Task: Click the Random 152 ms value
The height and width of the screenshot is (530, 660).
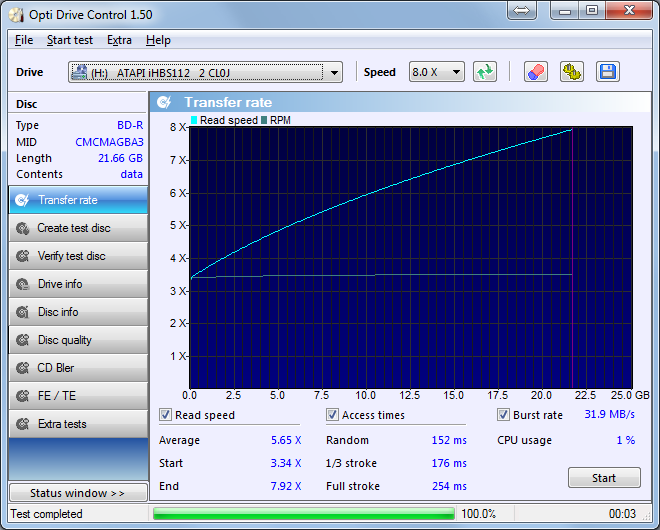Action: pos(449,440)
